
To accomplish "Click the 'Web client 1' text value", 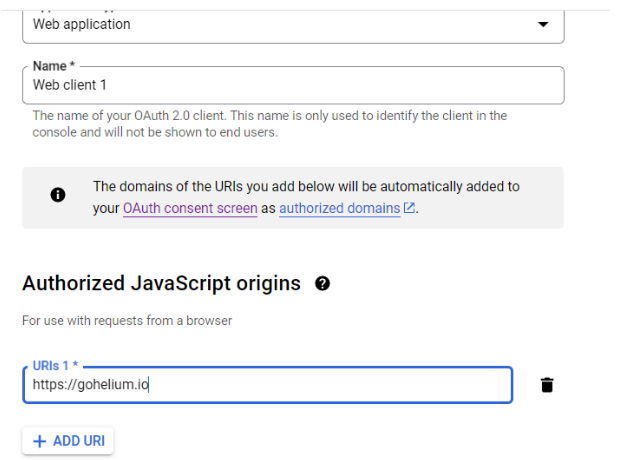I will 69,85.
